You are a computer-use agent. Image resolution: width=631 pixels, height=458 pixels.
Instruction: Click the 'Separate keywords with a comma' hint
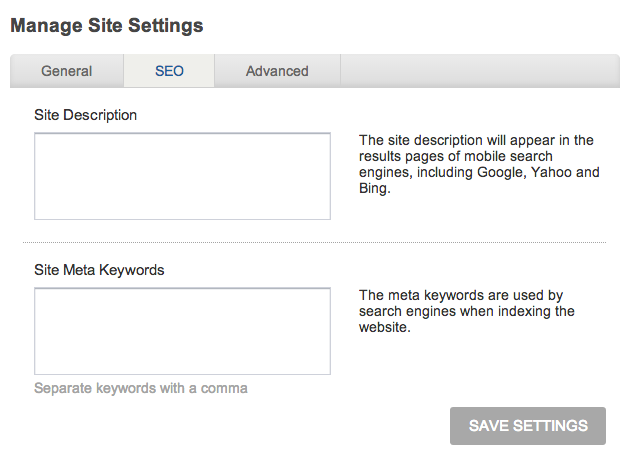[141, 388]
